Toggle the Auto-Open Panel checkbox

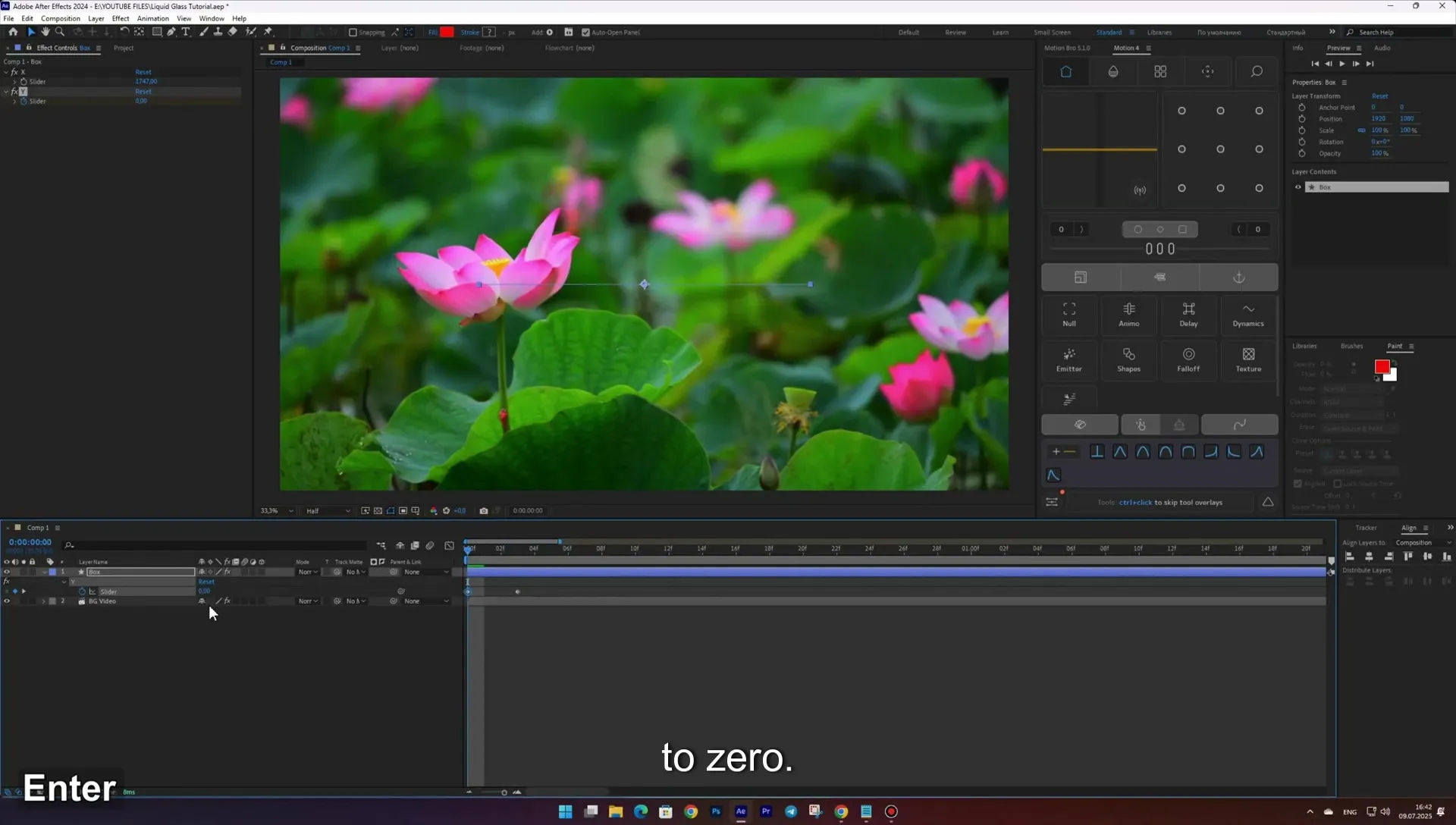point(585,33)
